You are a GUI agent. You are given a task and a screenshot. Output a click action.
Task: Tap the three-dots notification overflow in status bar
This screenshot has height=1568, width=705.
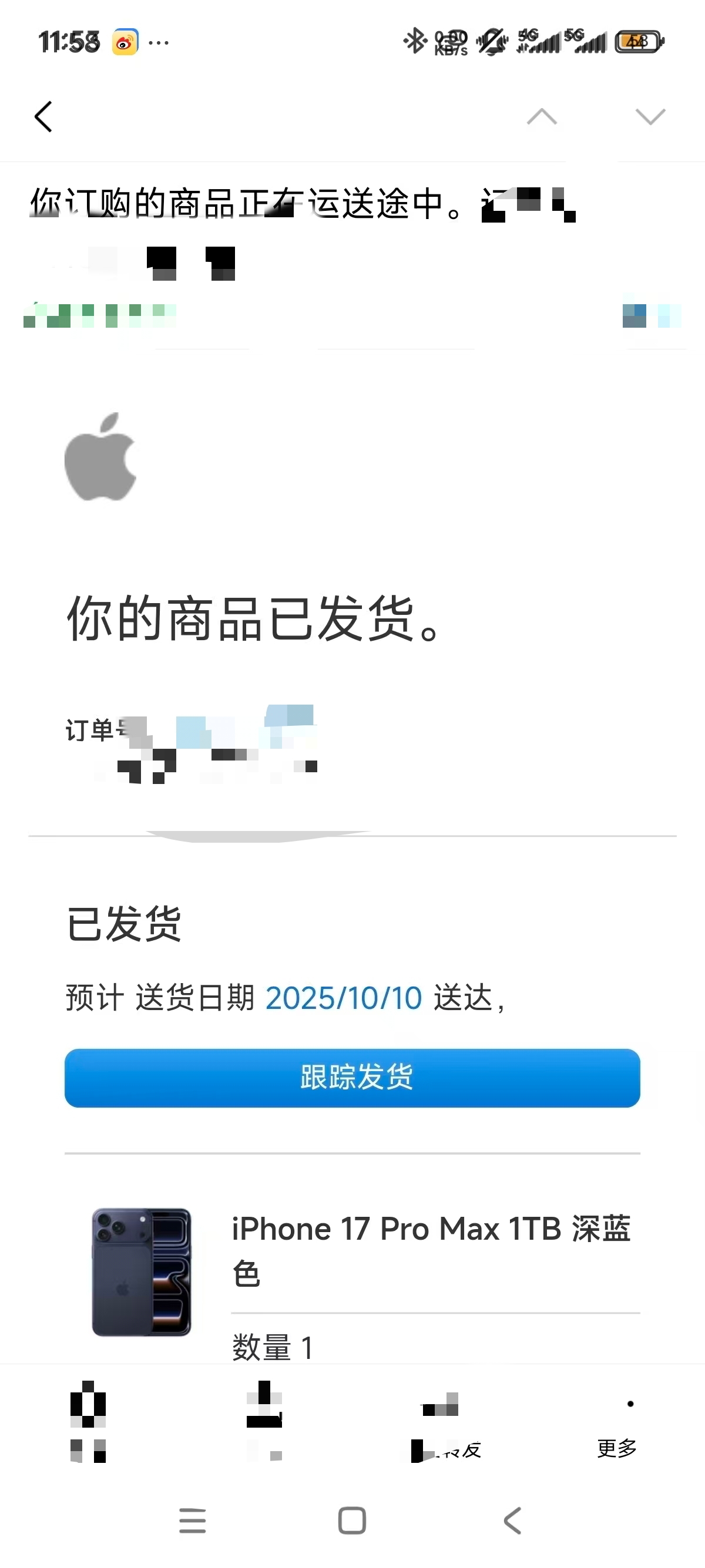[x=158, y=43]
